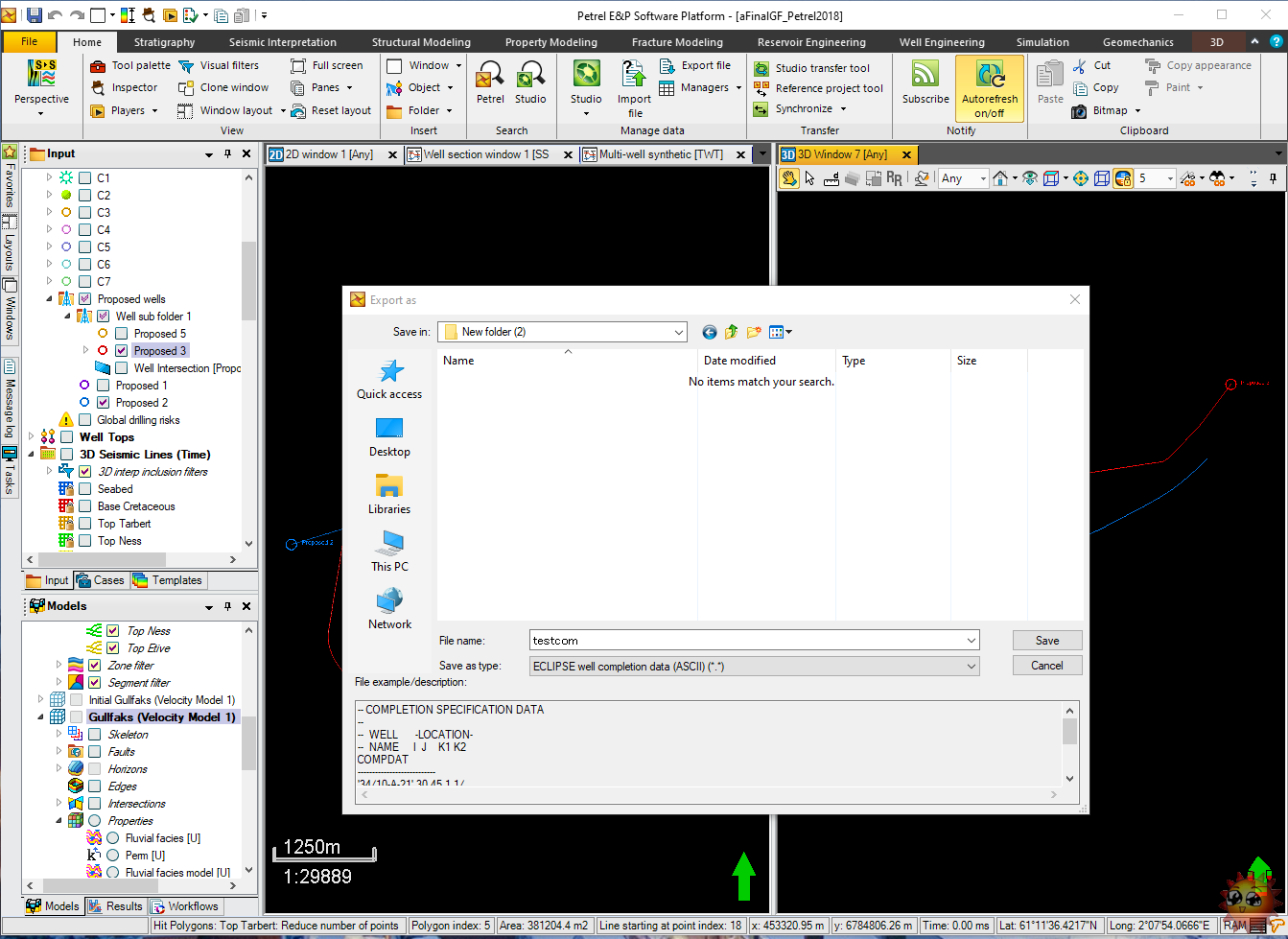1288x939 pixels.
Task: Switch to the Cases pane tab
Action: (x=101, y=580)
